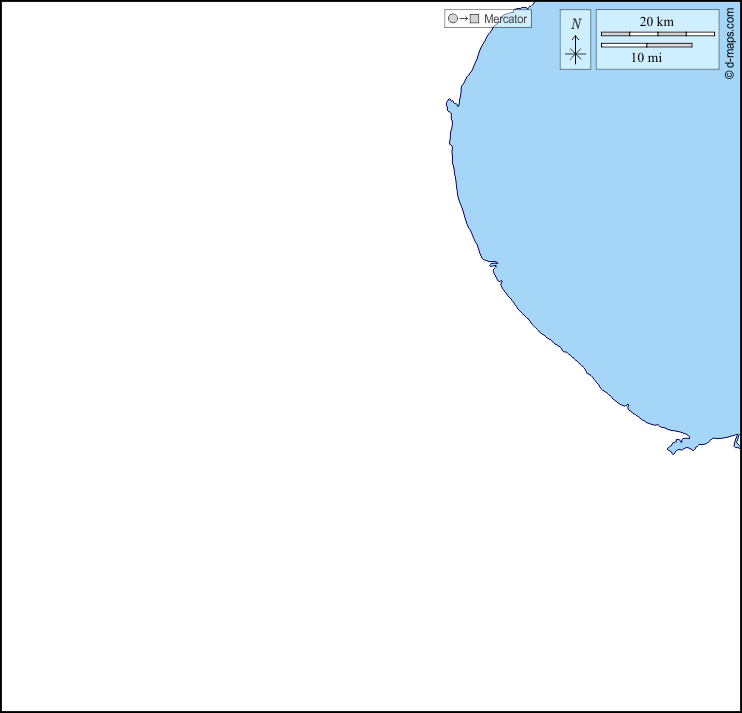Click the miles scale bar
The width and height of the screenshot is (742, 713).
[646, 45]
